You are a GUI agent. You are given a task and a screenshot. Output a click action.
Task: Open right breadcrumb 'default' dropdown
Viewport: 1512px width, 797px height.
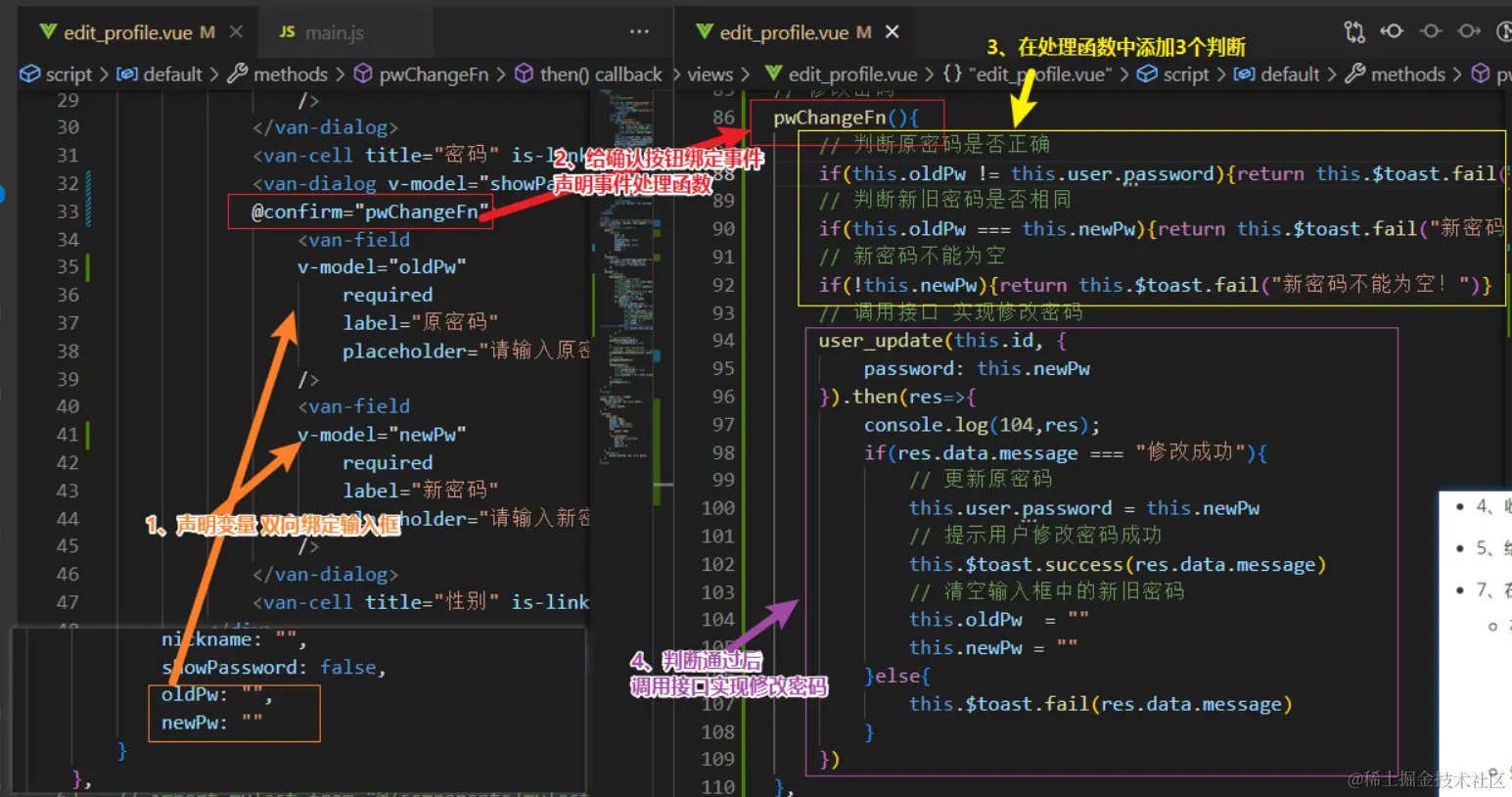pyautogui.click(x=1277, y=74)
